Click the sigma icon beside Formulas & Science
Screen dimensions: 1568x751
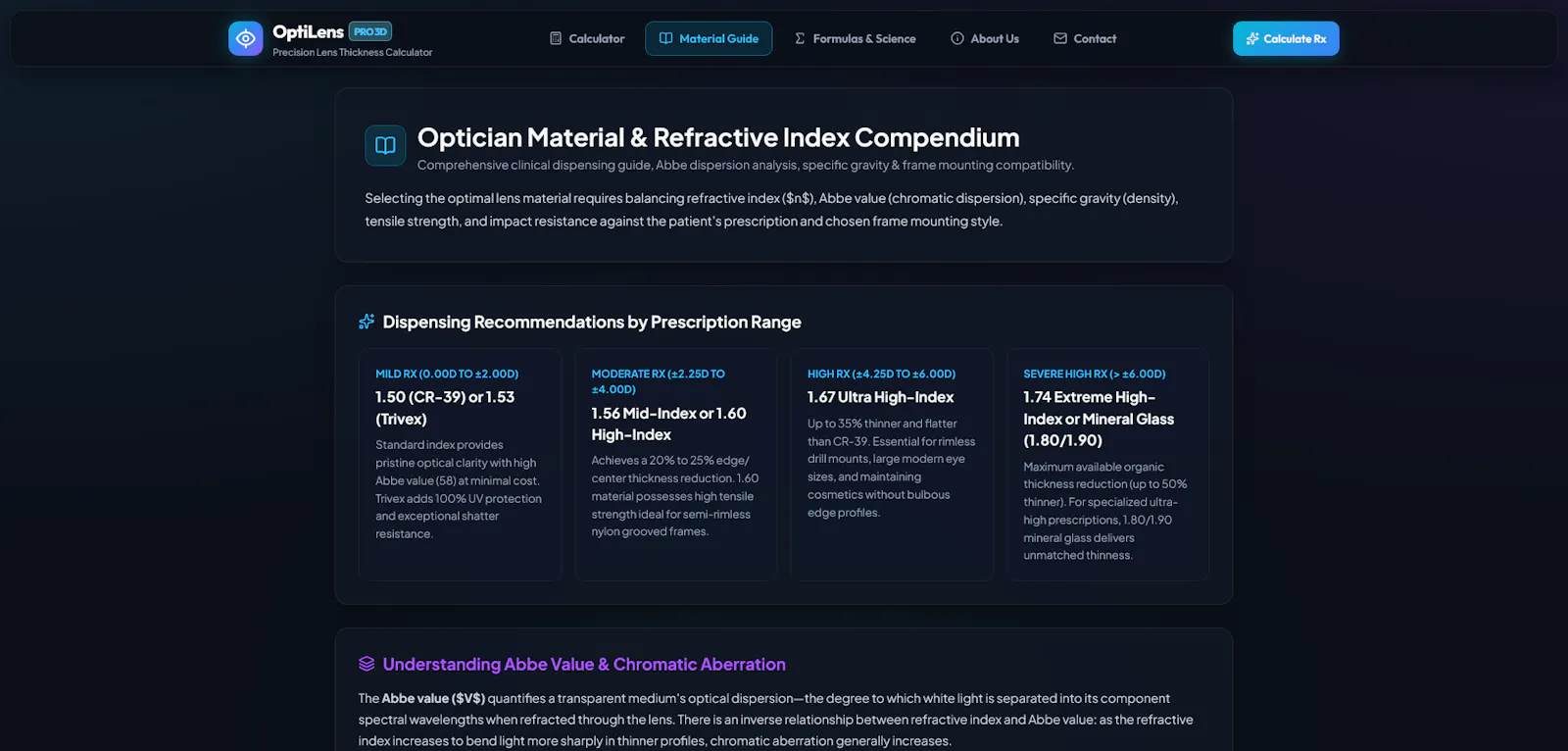click(800, 38)
